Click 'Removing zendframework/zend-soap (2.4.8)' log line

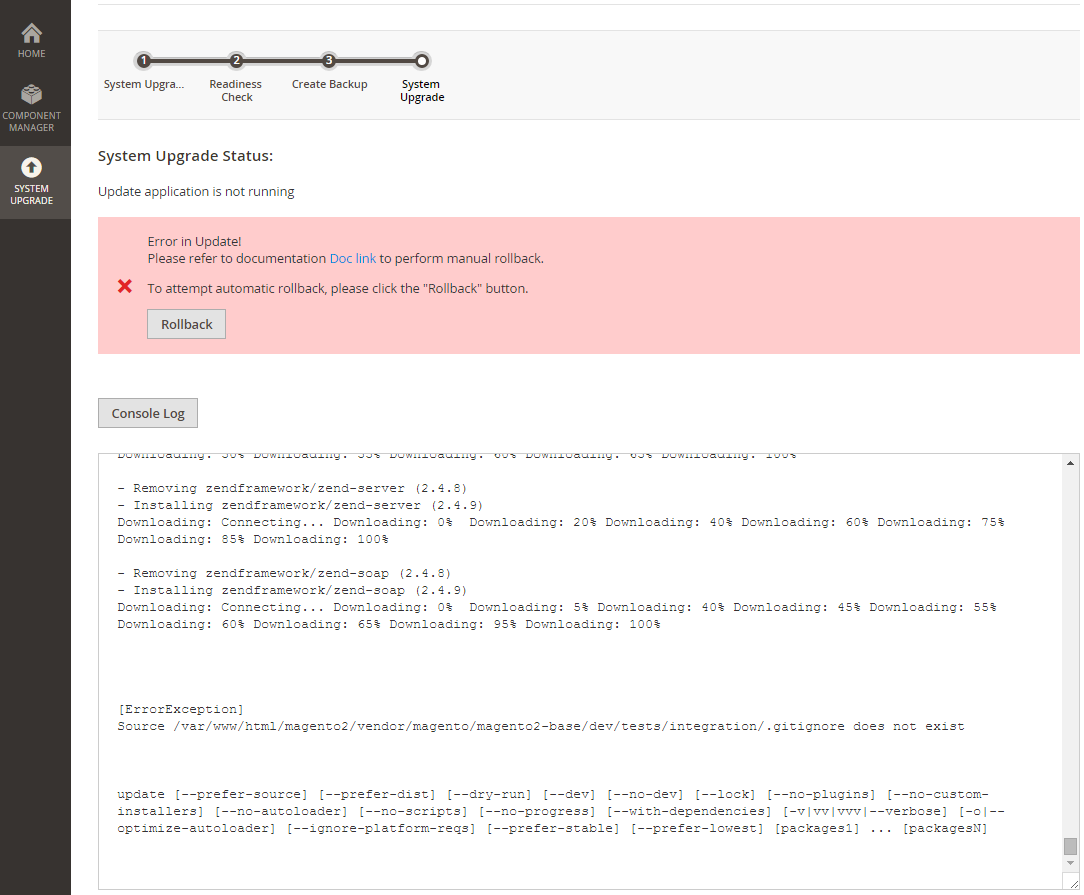coord(284,574)
